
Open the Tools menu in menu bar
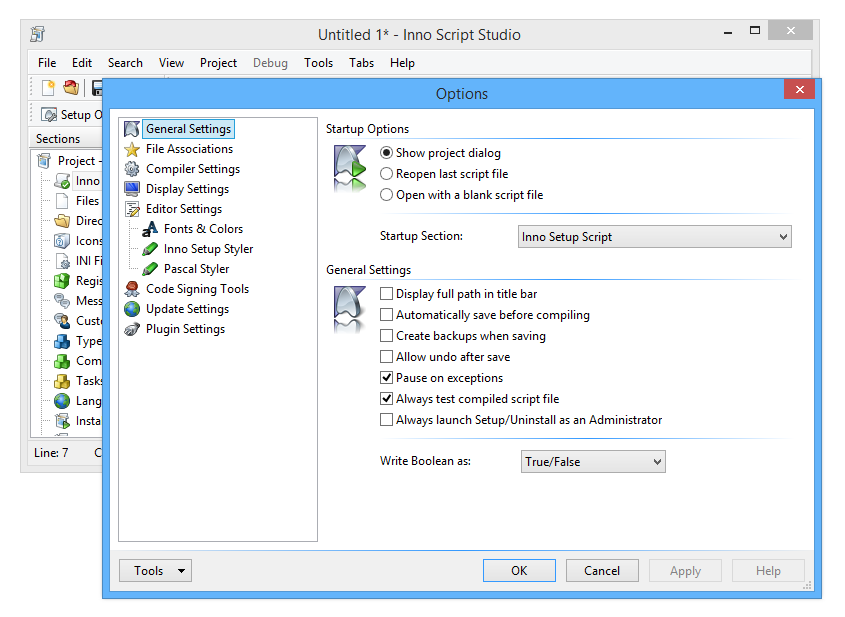(x=318, y=63)
